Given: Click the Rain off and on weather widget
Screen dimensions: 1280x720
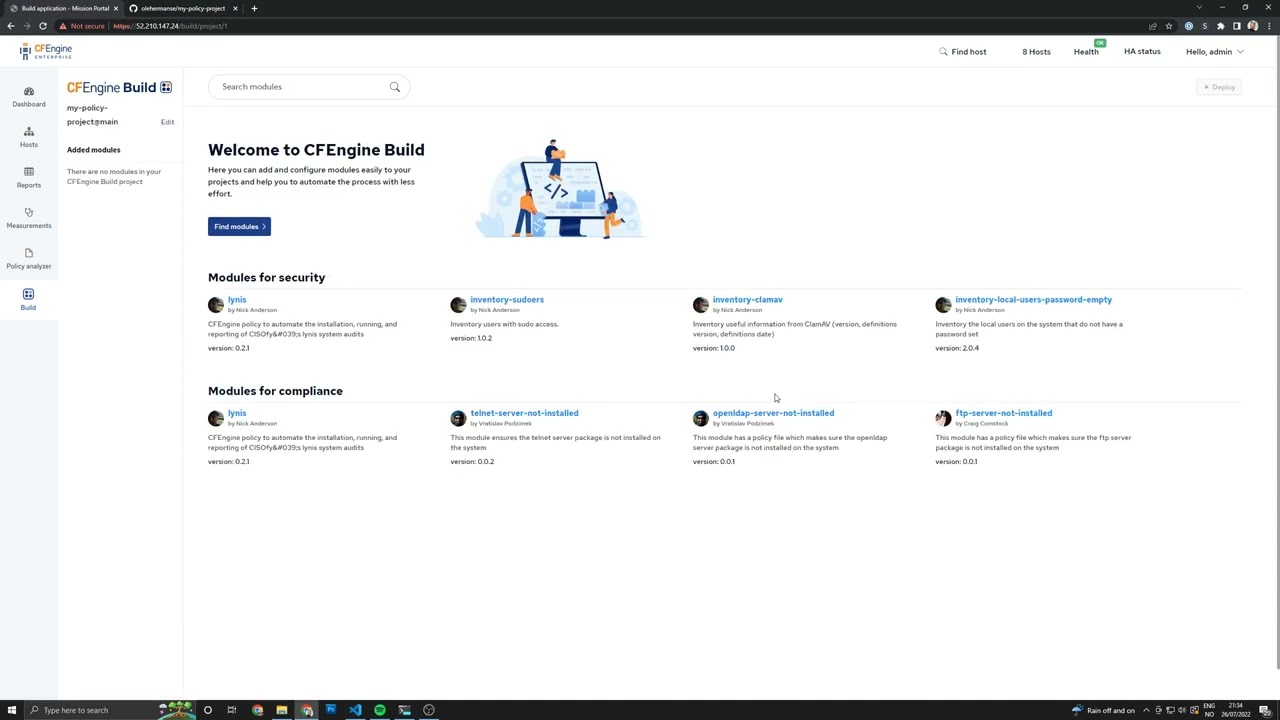Looking at the screenshot, I should click(x=1103, y=710).
